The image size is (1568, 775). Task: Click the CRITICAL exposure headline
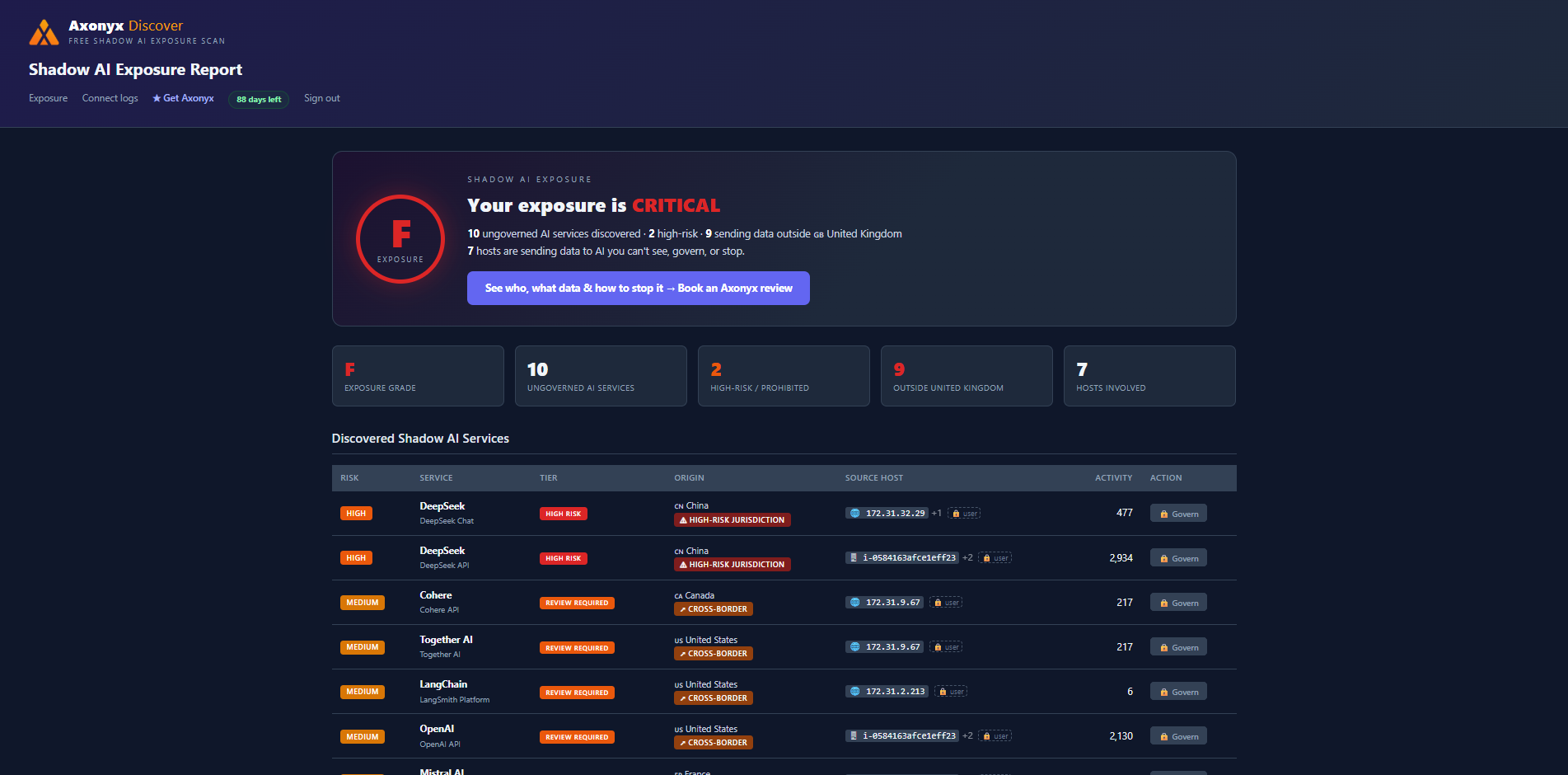pyautogui.click(x=676, y=205)
